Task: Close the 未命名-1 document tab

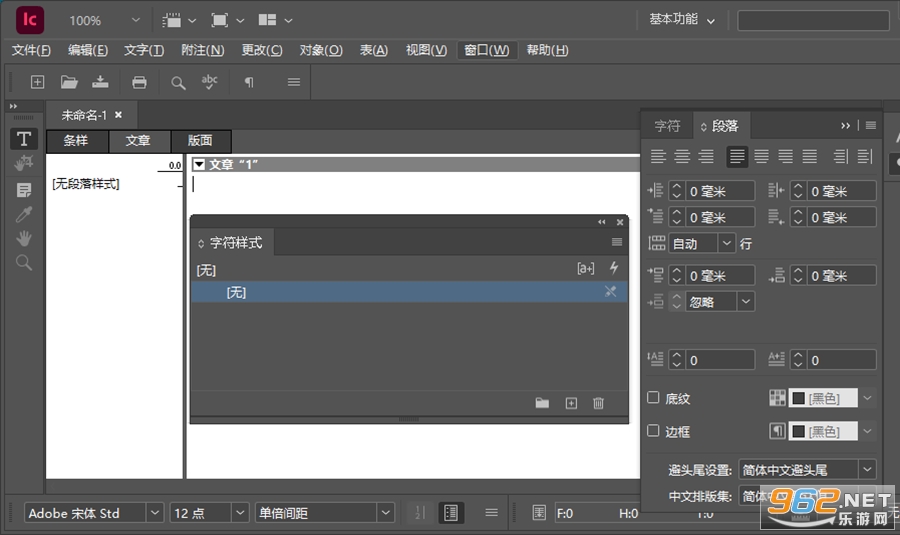Action: [x=118, y=115]
